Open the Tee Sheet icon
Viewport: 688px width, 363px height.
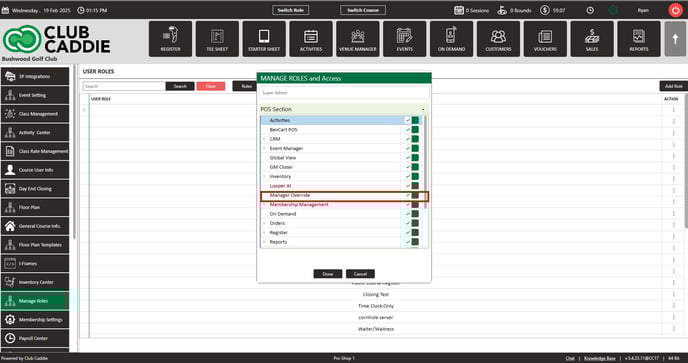[x=217, y=39]
